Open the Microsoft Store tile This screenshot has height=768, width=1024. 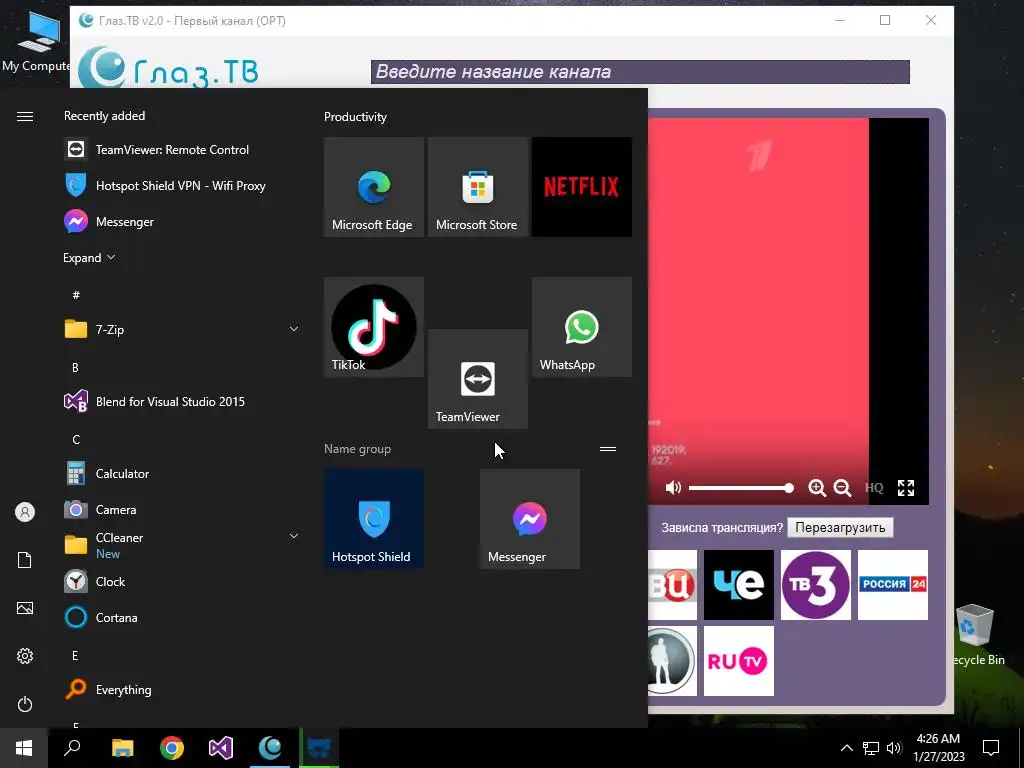pyautogui.click(x=477, y=187)
